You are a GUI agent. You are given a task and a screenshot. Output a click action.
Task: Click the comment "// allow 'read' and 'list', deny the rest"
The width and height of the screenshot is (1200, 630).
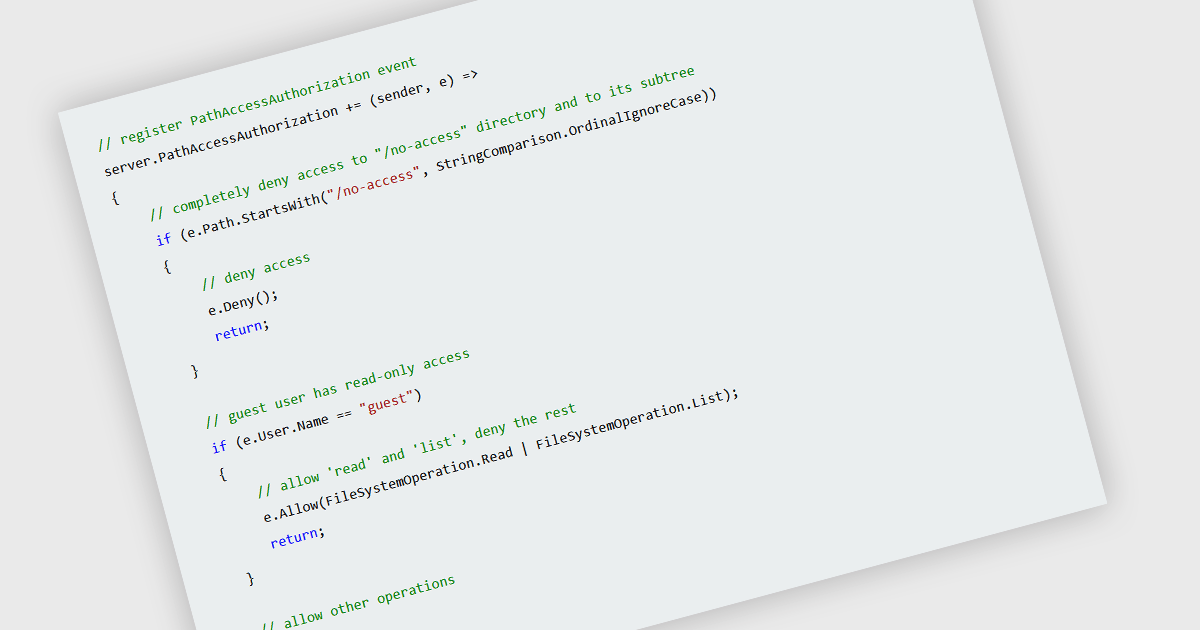[x=417, y=451]
